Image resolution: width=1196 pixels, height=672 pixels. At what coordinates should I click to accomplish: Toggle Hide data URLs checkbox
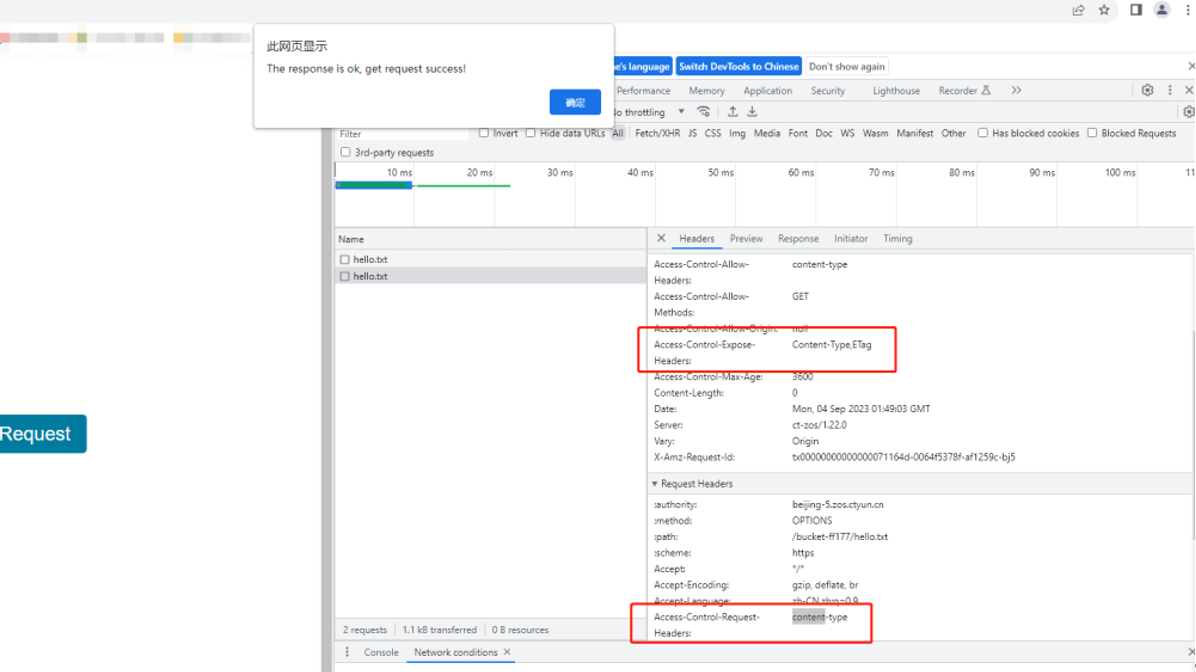(x=531, y=133)
